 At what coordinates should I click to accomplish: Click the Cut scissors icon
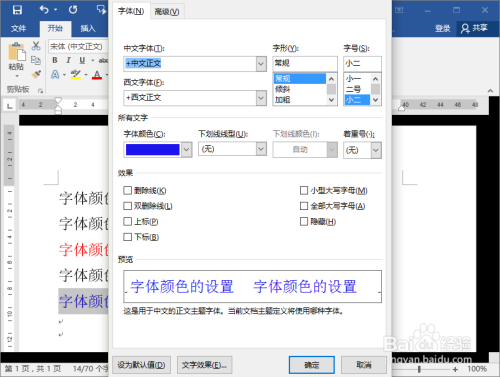click(36, 46)
